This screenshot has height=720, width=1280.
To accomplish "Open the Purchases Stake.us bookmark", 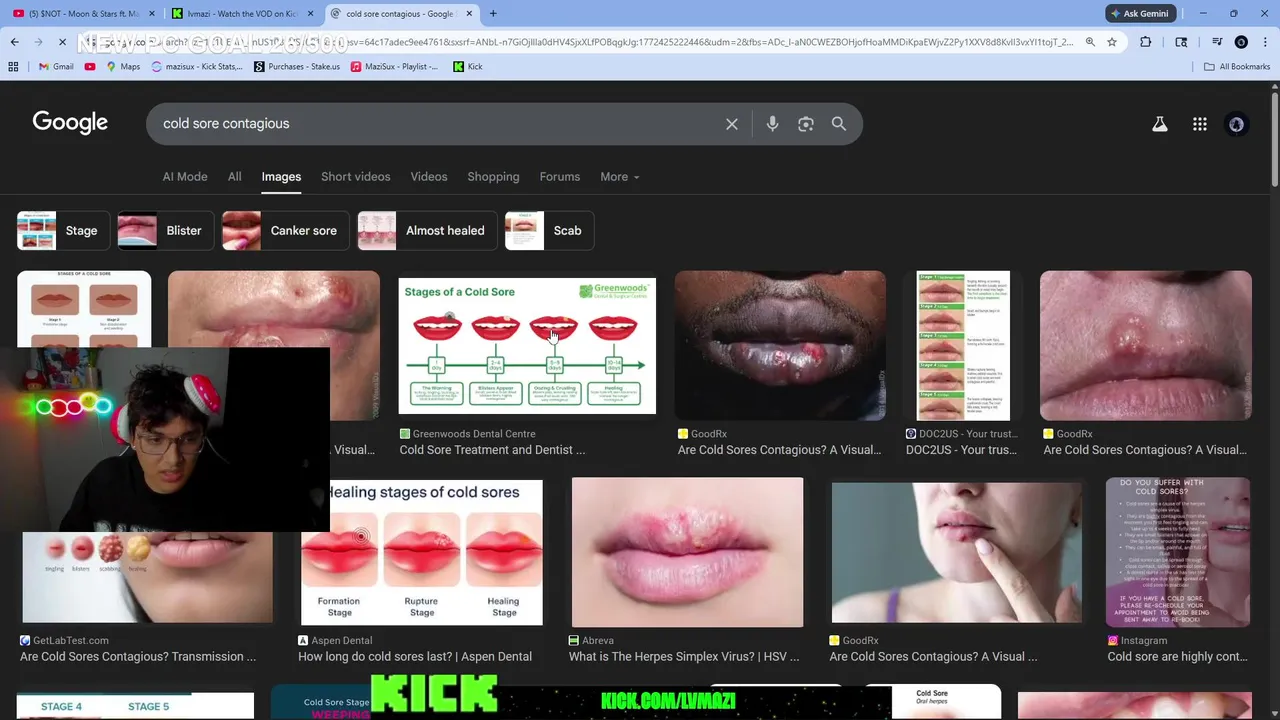I will pyautogui.click(x=297, y=66).
